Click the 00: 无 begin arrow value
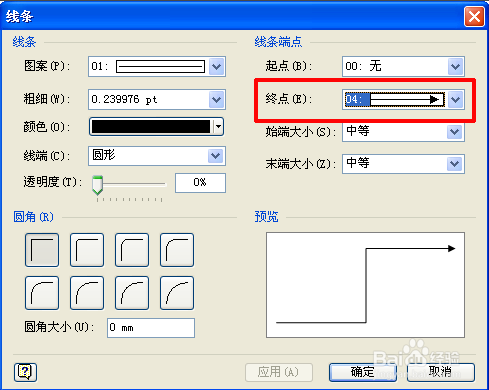The height and width of the screenshot is (390, 489). pyautogui.click(x=363, y=66)
